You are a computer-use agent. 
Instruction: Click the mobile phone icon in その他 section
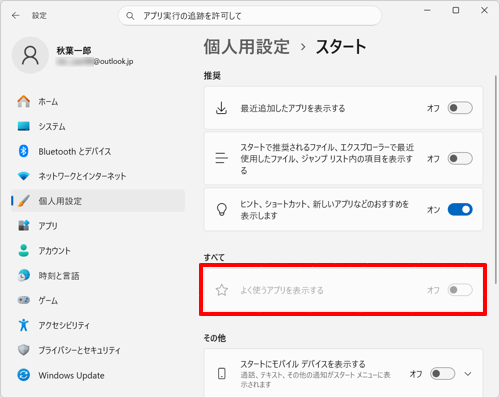[x=222, y=374]
